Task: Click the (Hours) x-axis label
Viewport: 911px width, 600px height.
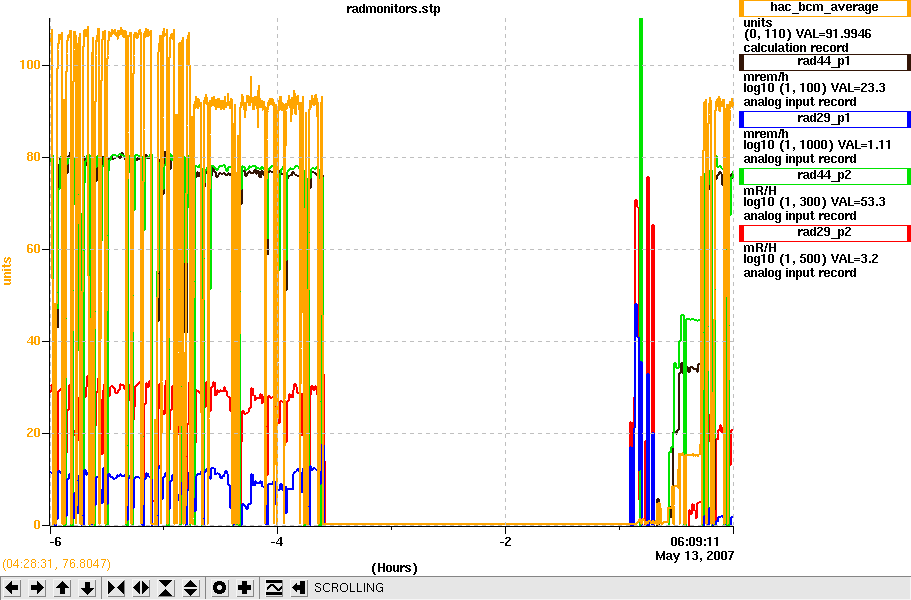Action: (394, 567)
